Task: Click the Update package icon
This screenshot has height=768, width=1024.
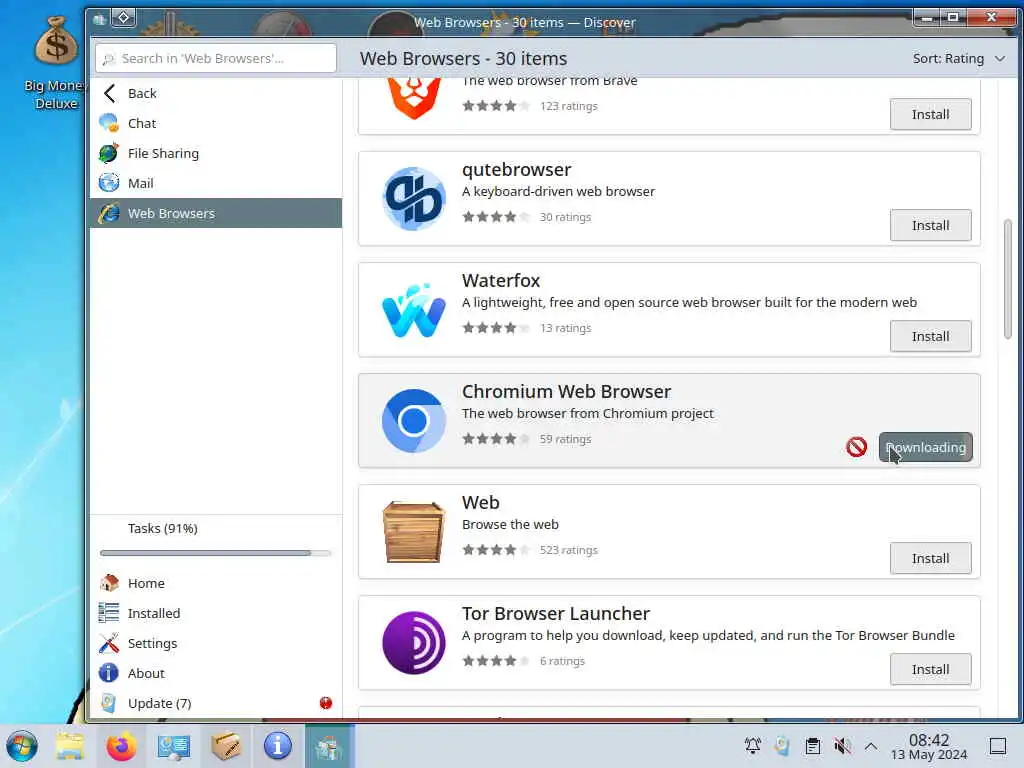Action: click(x=109, y=703)
